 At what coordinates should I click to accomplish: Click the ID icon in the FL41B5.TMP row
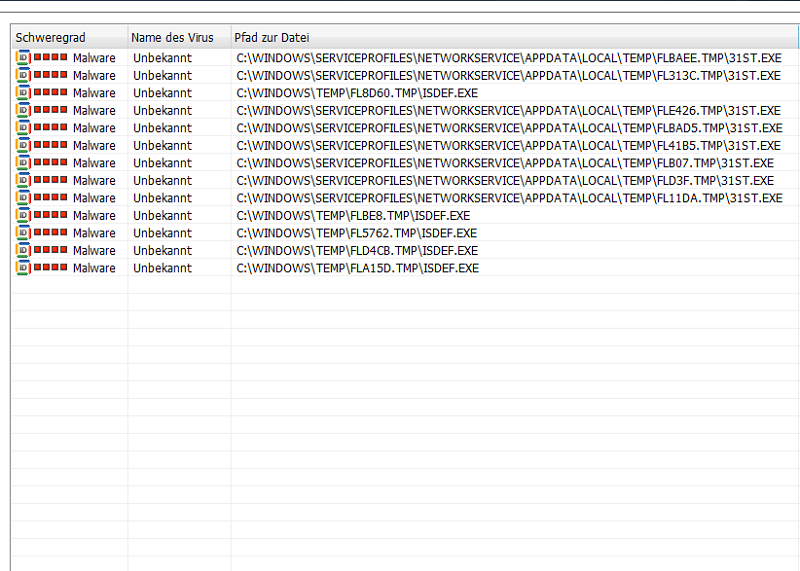click(x=23, y=145)
